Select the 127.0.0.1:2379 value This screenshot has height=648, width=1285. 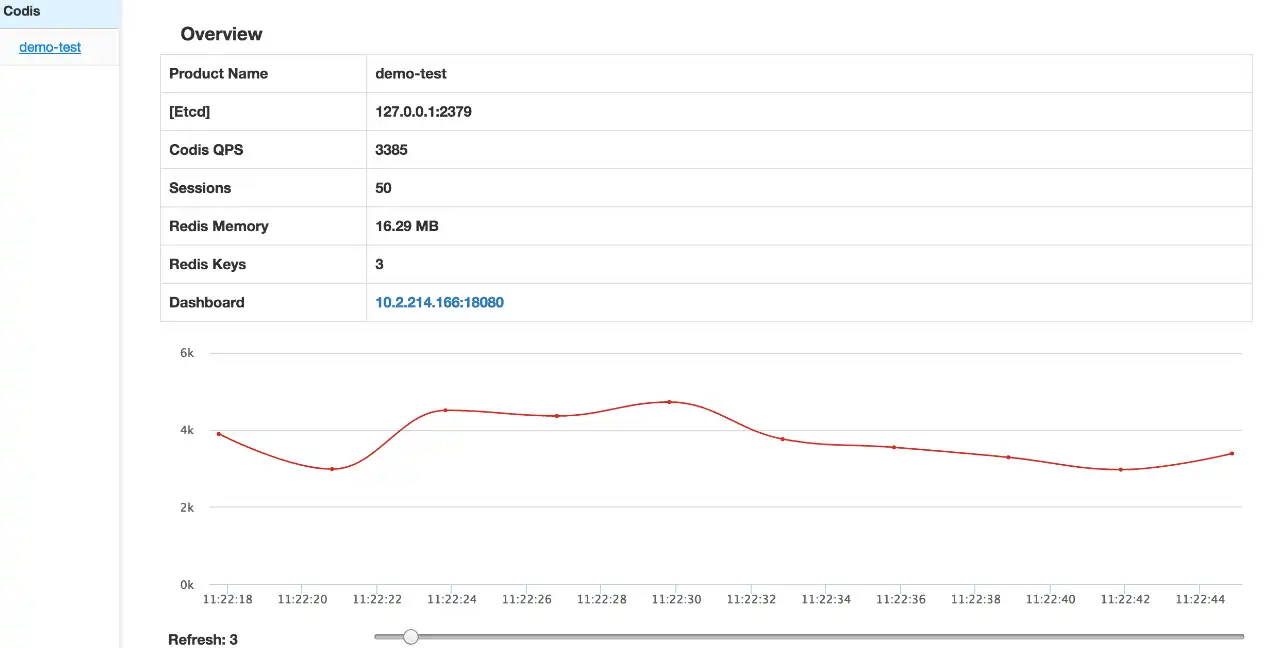pyautogui.click(x=423, y=112)
